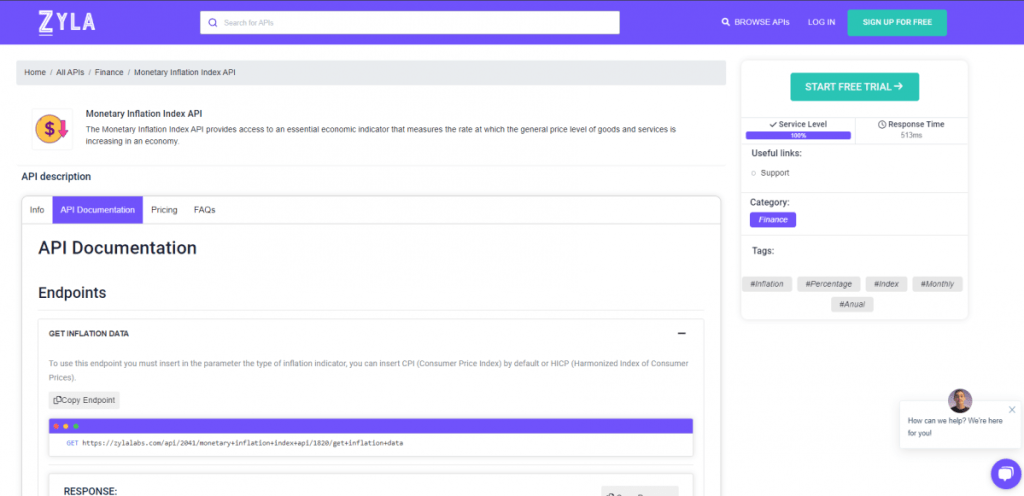This screenshot has height=496, width=1024.
Task: Click the GET endpoint URL text
Action: tap(234, 443)
